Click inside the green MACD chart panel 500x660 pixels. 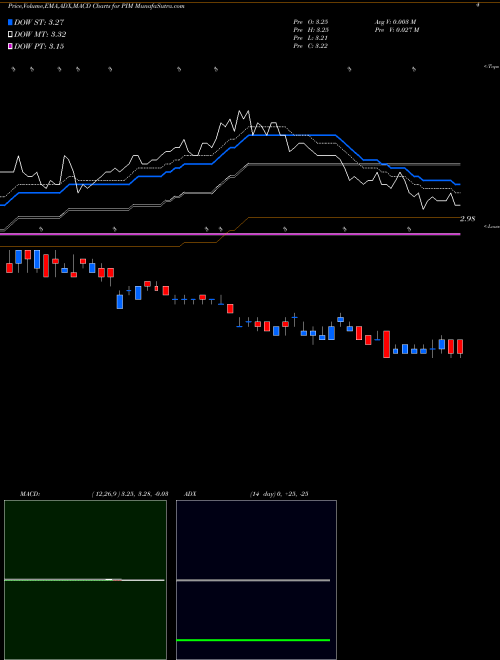[85, 580]
